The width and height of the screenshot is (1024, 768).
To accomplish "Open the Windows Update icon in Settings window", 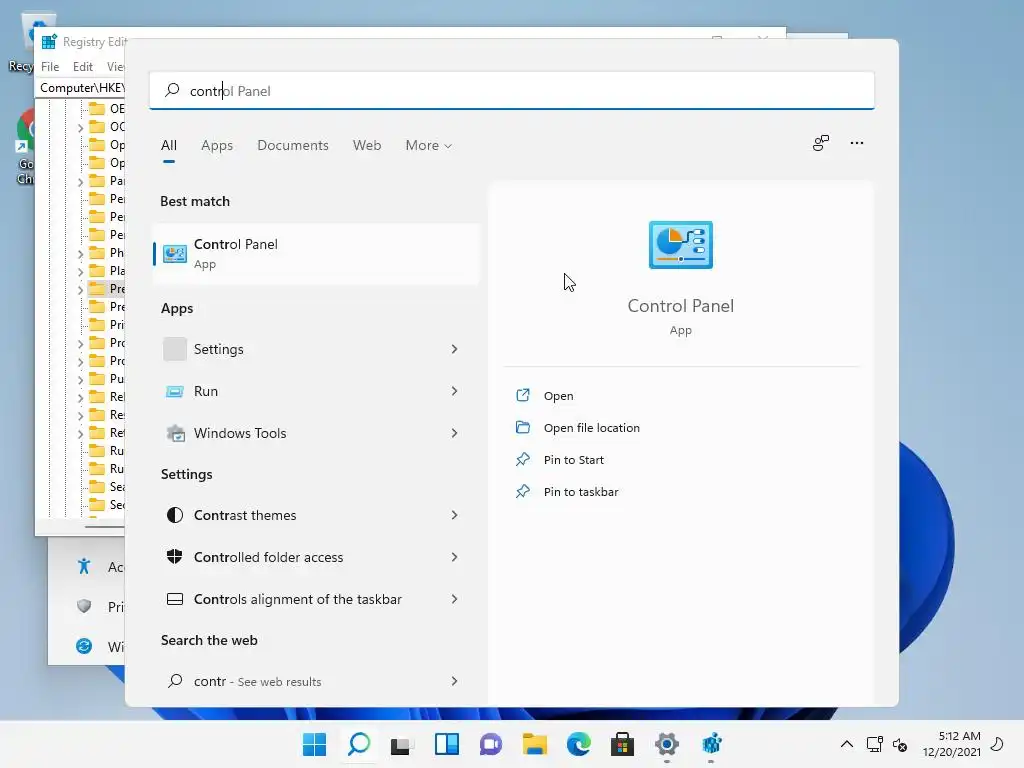I will 84,647.
